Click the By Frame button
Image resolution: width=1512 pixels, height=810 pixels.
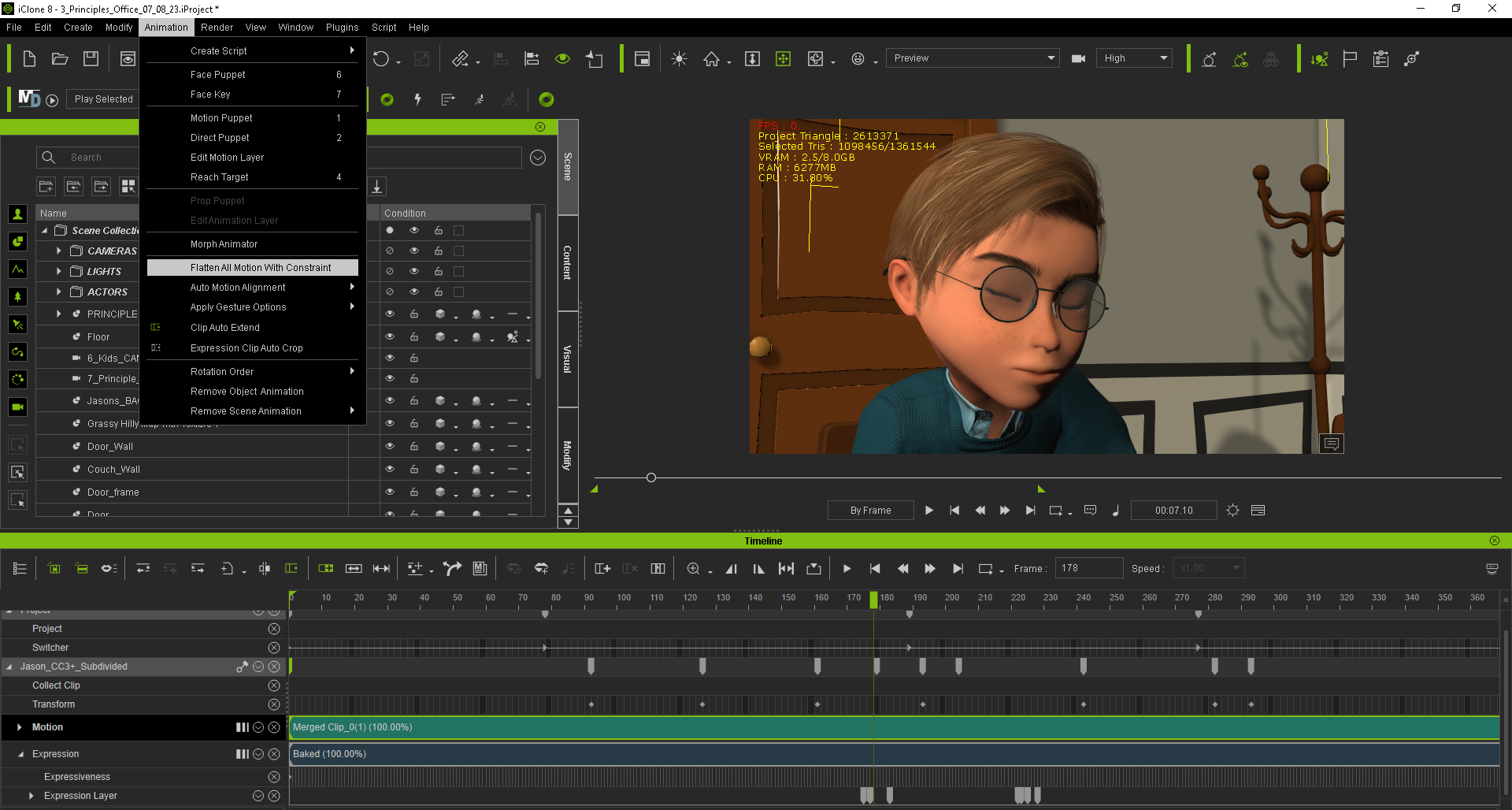coord(871,511)
